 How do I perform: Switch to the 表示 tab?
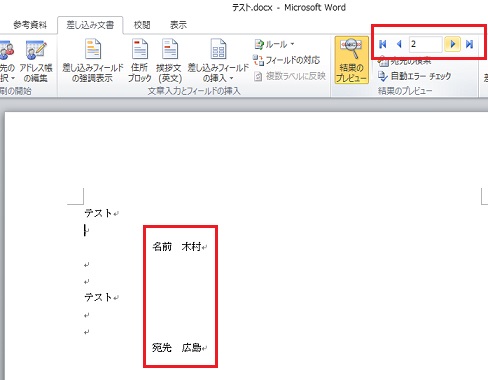pos(178,25)
